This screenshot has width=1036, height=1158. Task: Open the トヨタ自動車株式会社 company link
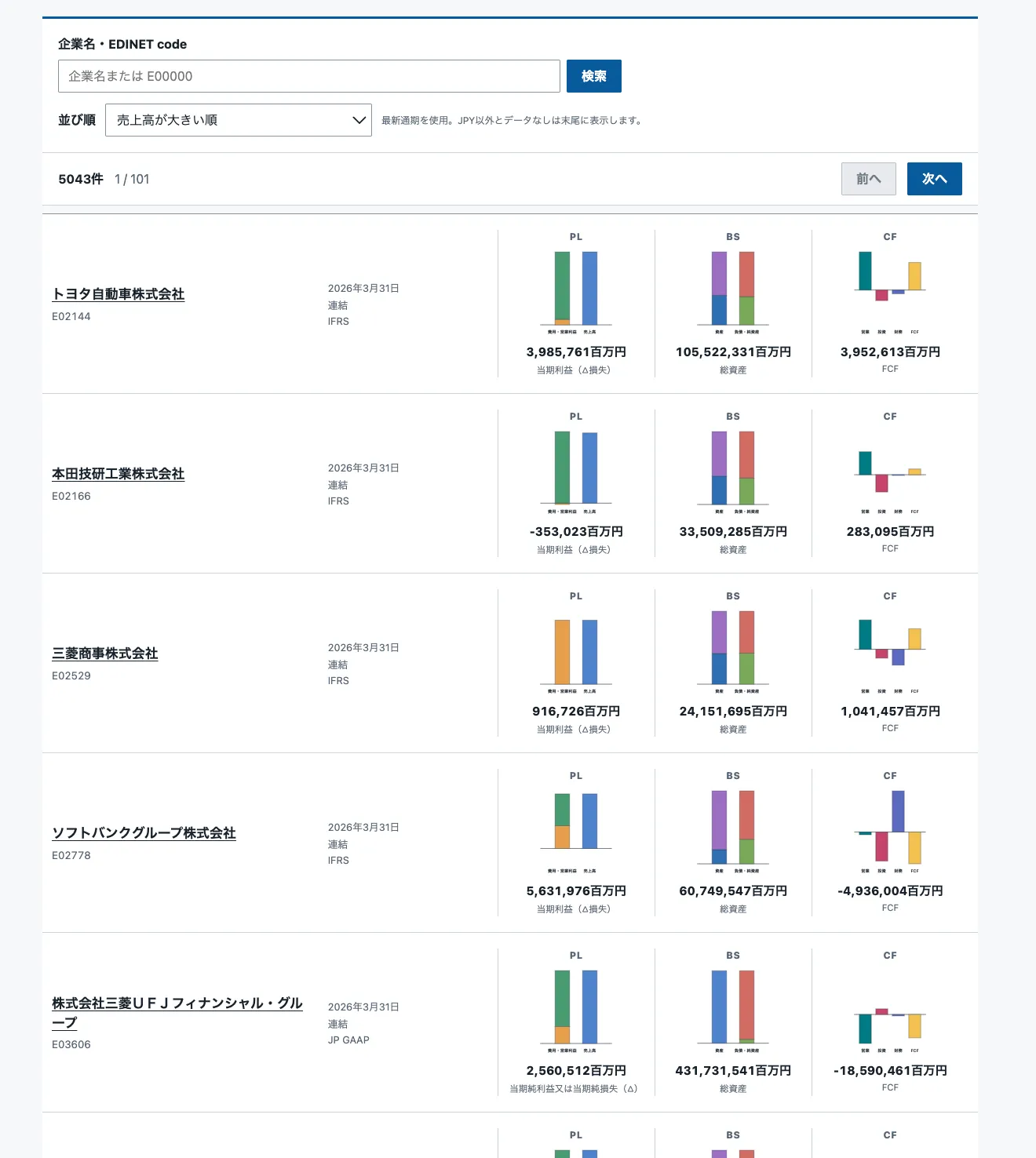(119, 294)
